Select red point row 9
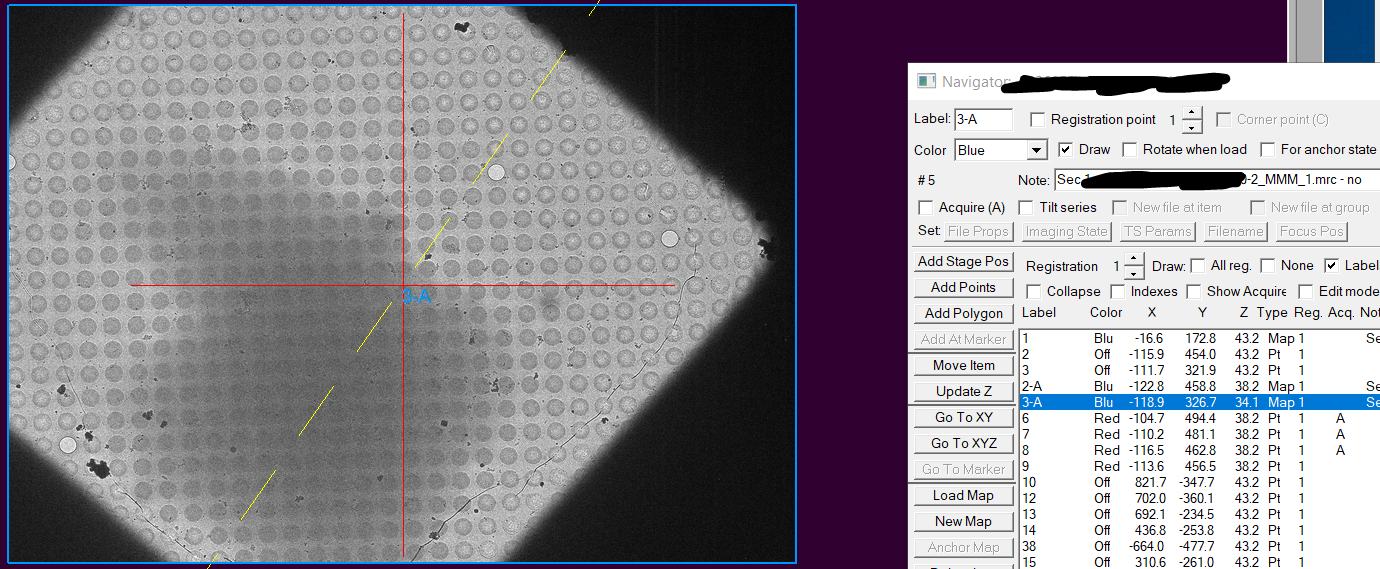Viewport: 1380px width, 569px height. click(1199, 467)
